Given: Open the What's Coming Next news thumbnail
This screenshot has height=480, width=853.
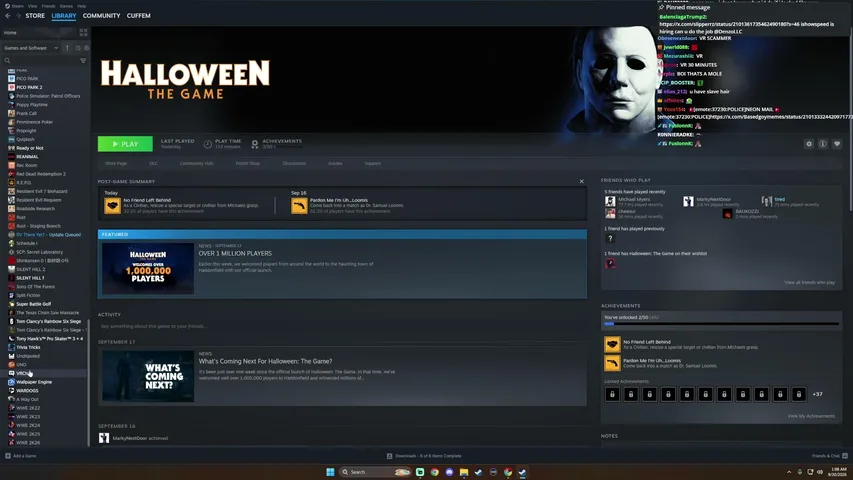Looking at the screenshot, I should coord(148,376).
